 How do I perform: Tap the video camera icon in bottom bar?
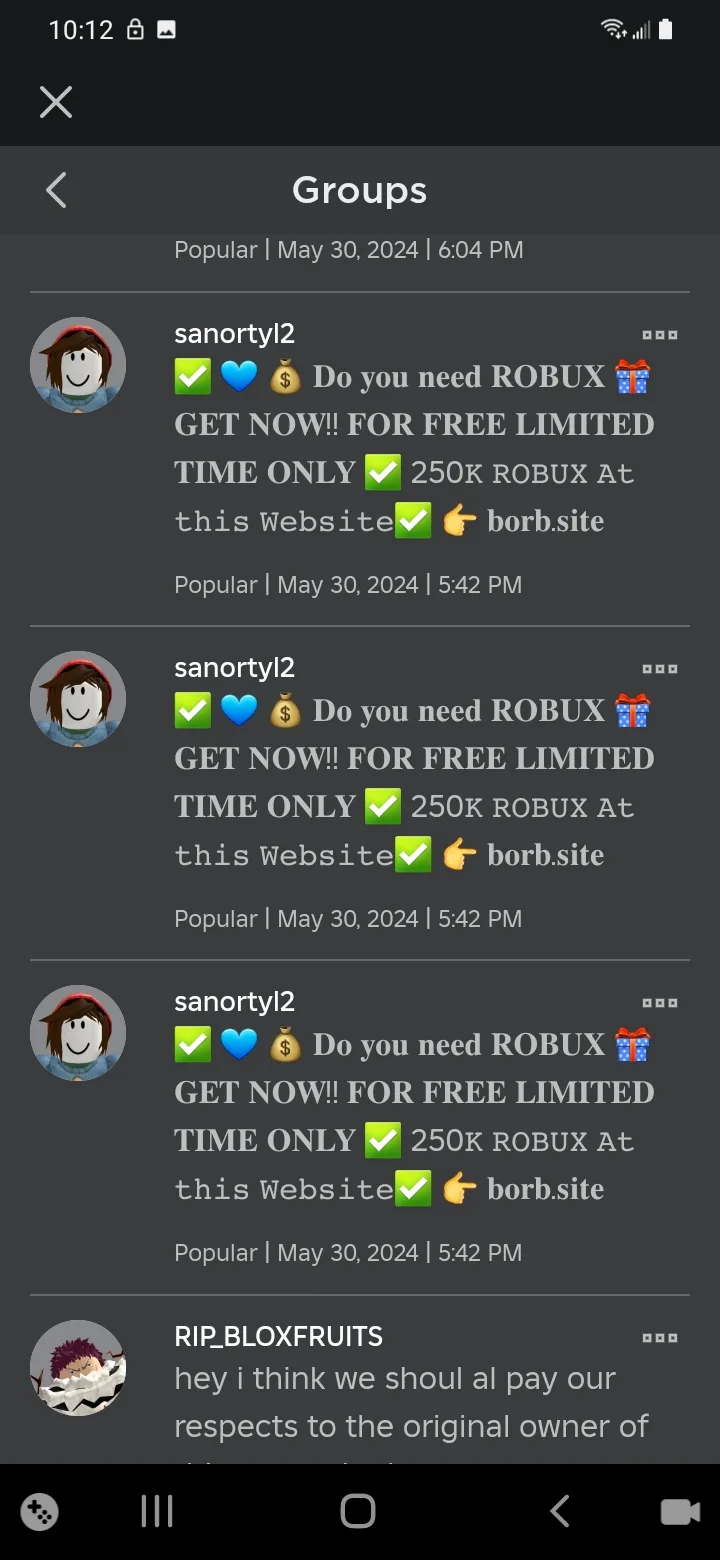tap(680, 1512)
